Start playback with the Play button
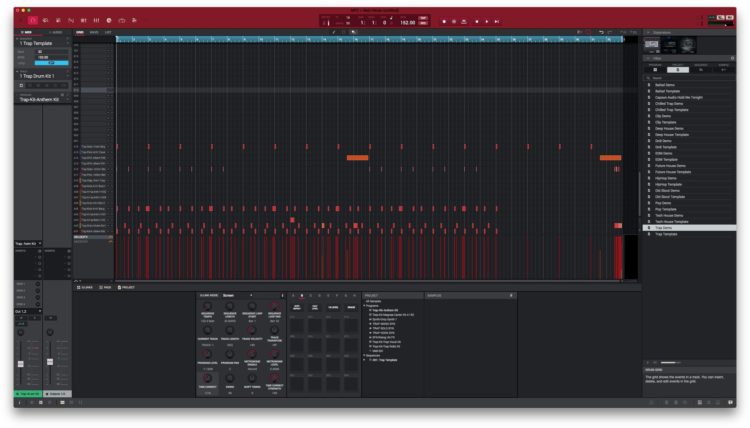 coord(486,22)
